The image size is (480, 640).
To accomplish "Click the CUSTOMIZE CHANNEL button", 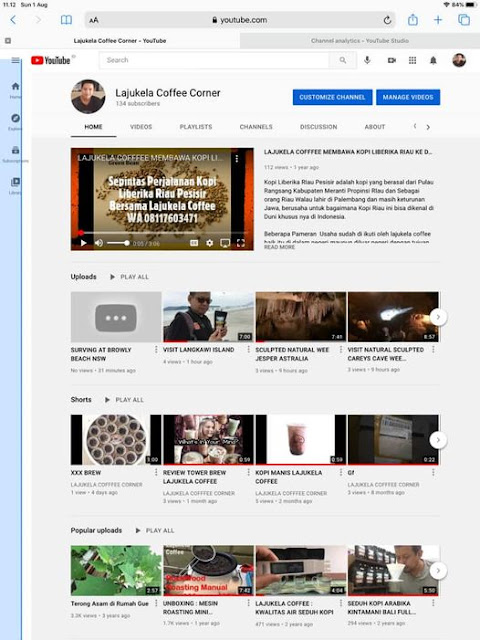I will (x=332, y=97).
